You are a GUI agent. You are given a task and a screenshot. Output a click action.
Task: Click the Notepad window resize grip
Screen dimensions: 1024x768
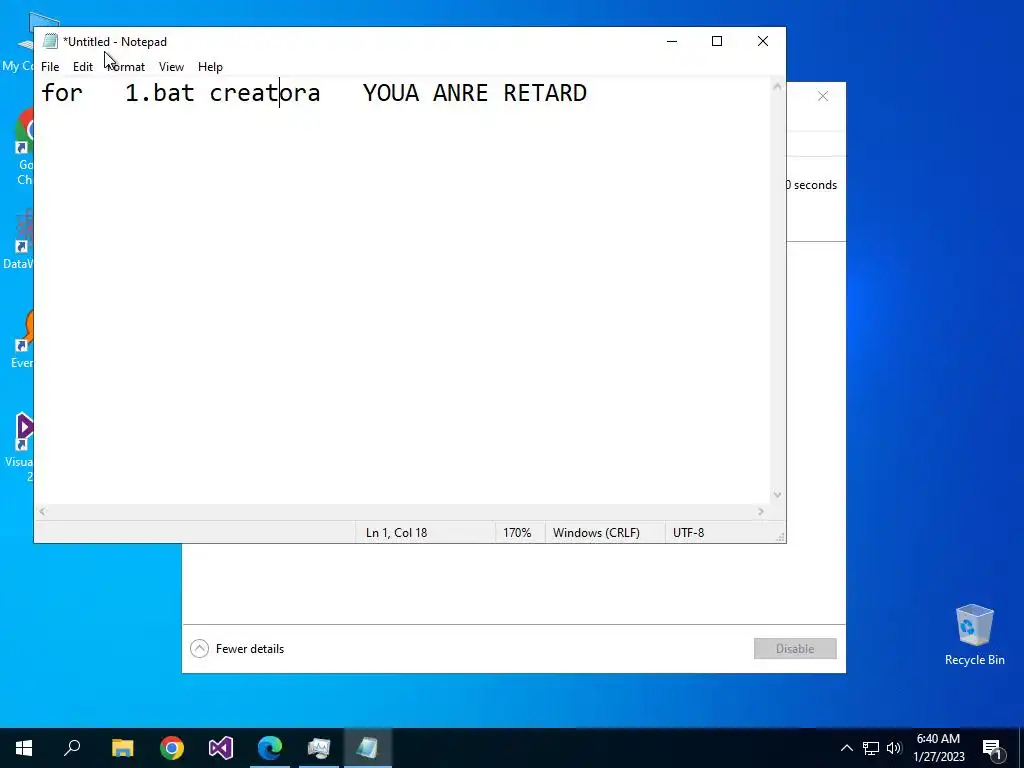(x=780, y=537)
